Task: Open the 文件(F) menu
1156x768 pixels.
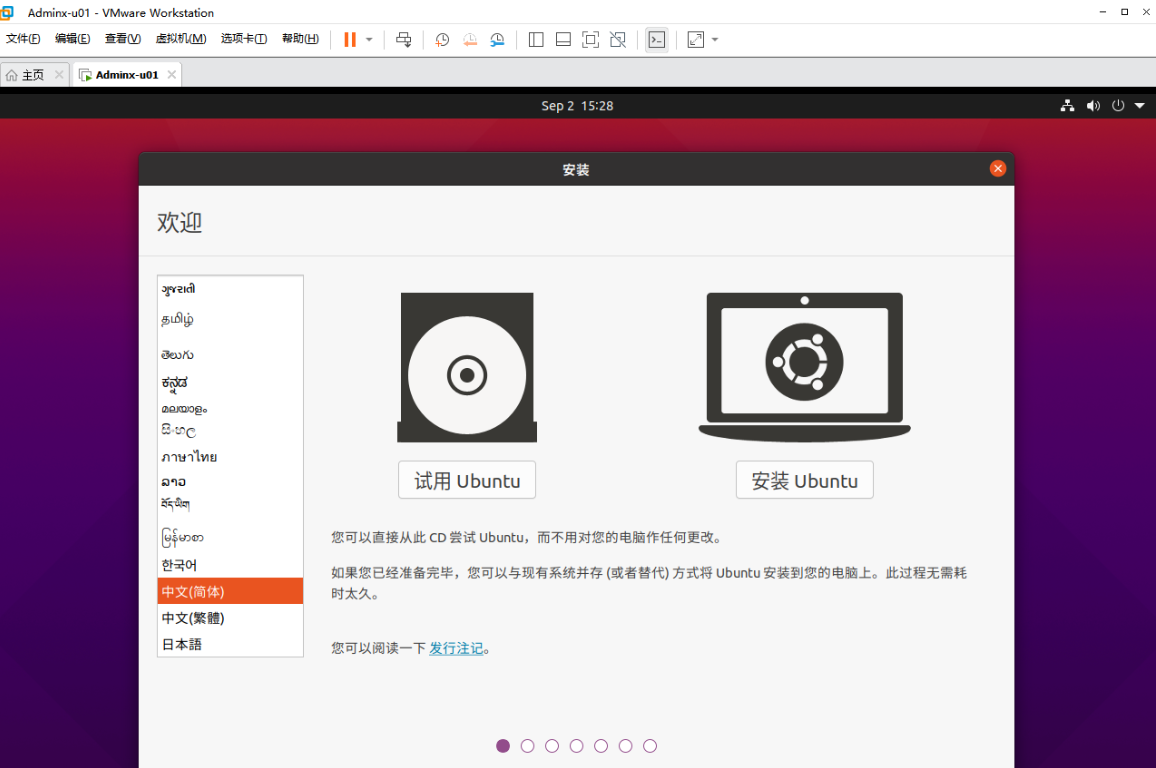Action: point(23,38)
